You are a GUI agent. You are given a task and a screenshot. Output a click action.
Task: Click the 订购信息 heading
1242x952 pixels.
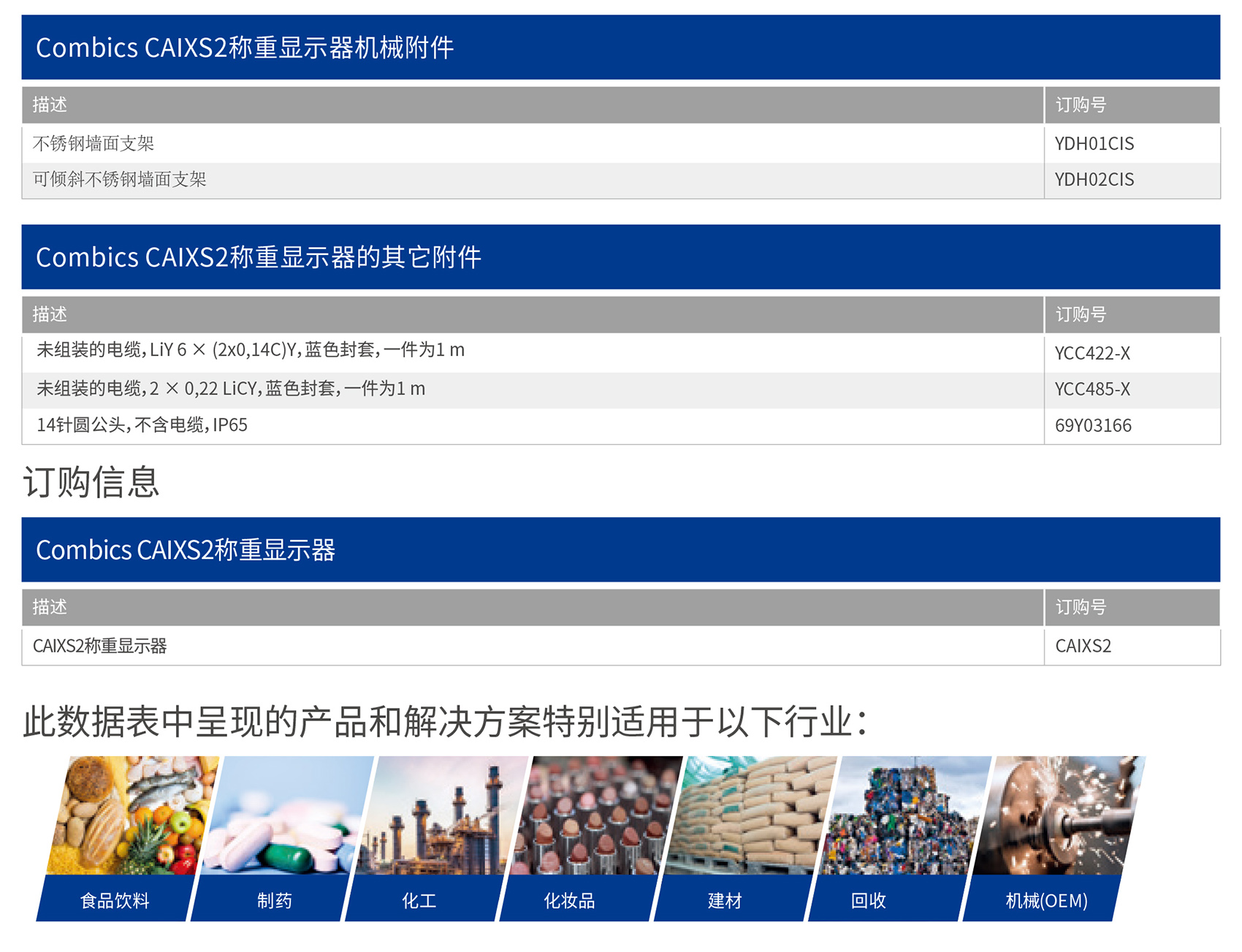(91, 482)
